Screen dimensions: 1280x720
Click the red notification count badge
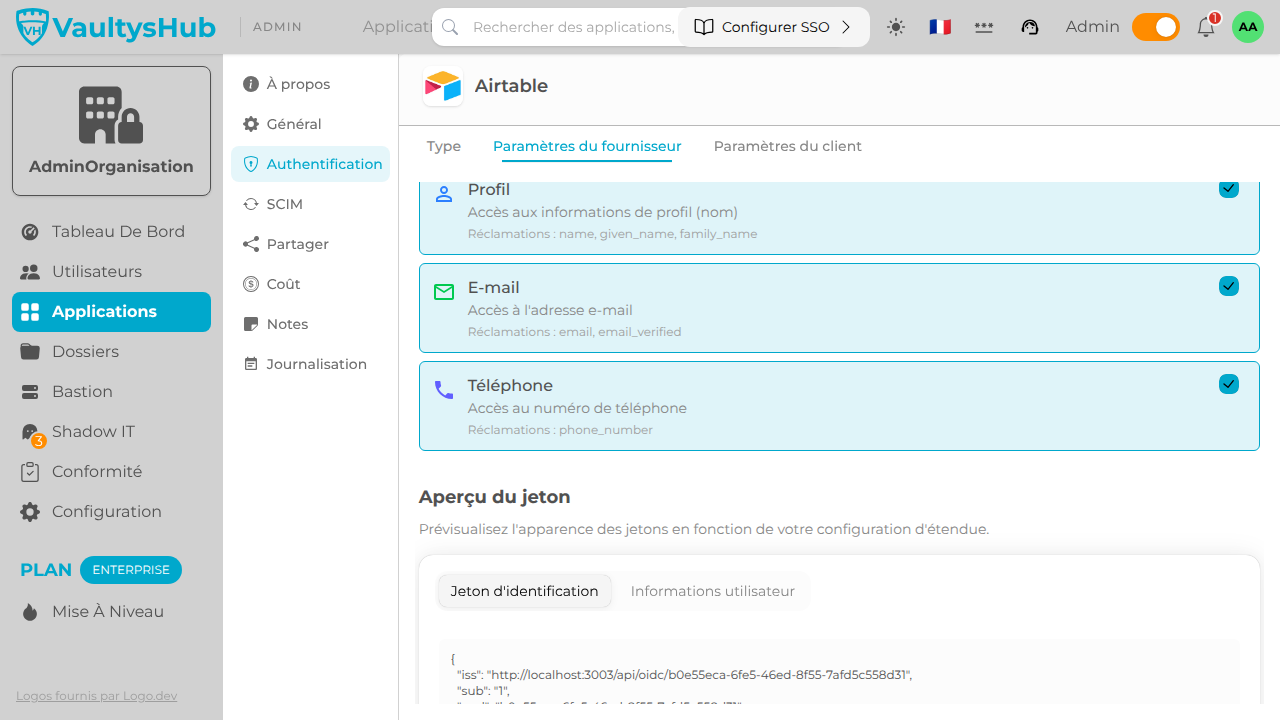(1215, 18)
